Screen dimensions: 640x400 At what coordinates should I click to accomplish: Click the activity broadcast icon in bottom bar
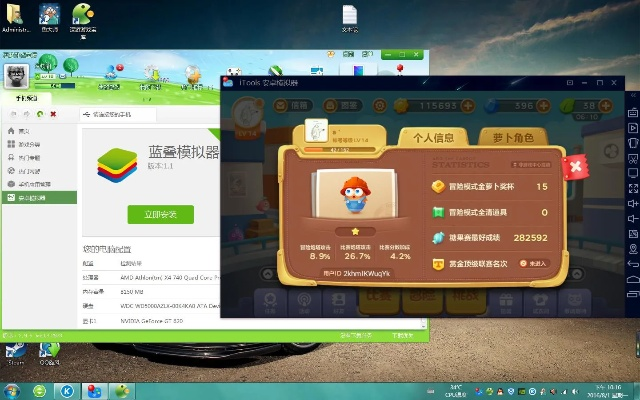(304, 302)
